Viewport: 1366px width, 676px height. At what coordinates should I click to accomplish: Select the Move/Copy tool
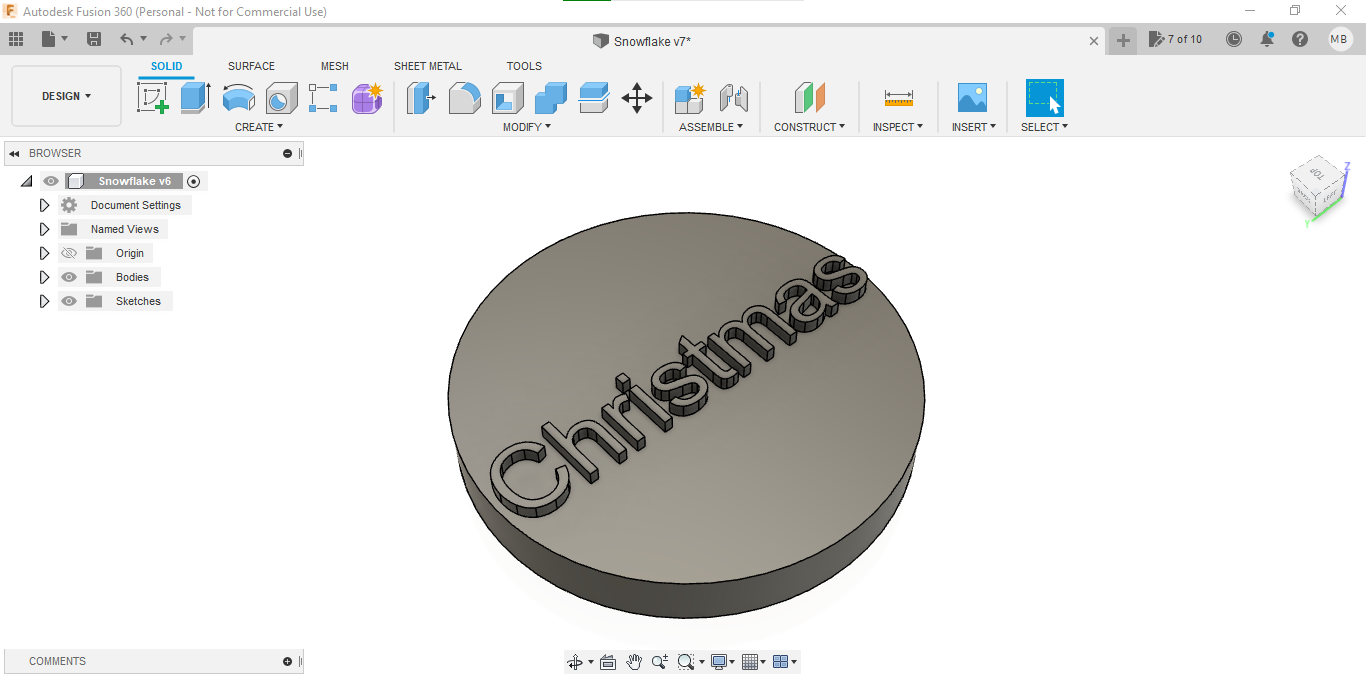click(637, 98)
